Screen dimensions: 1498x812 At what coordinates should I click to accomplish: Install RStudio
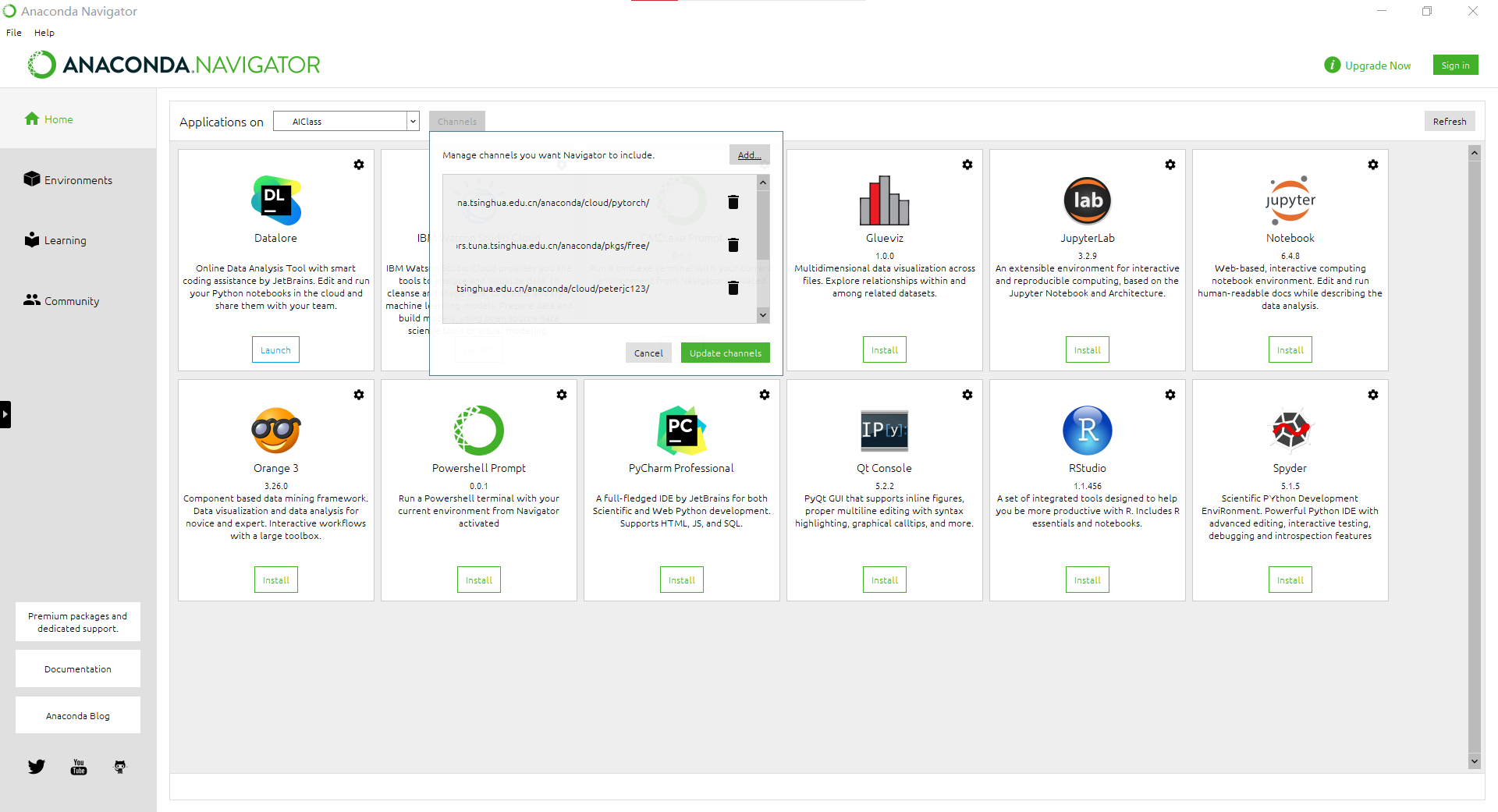(x=1088, y=580)
